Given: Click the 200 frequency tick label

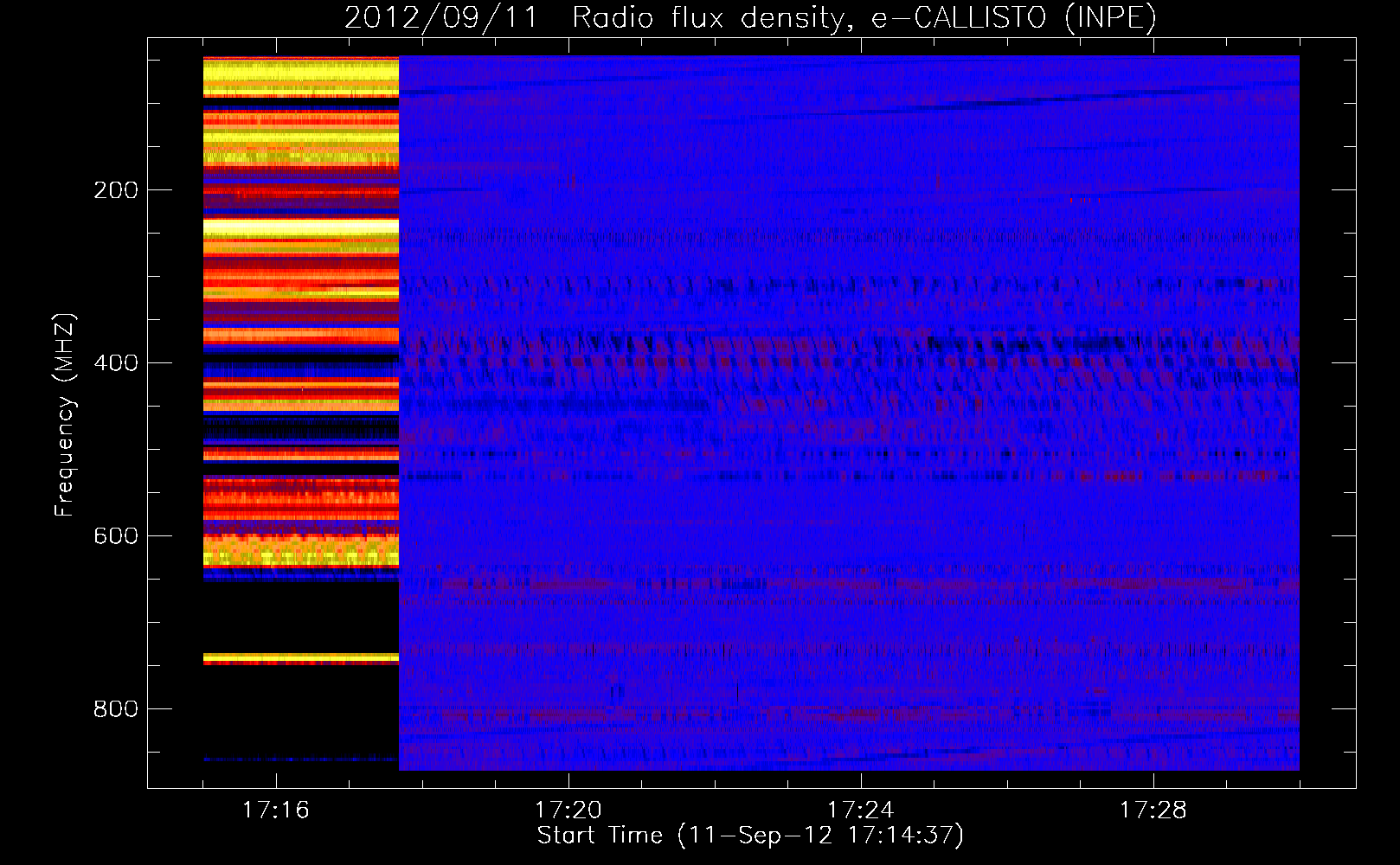Looking at the screenshot, I should [x=116, y=190].
